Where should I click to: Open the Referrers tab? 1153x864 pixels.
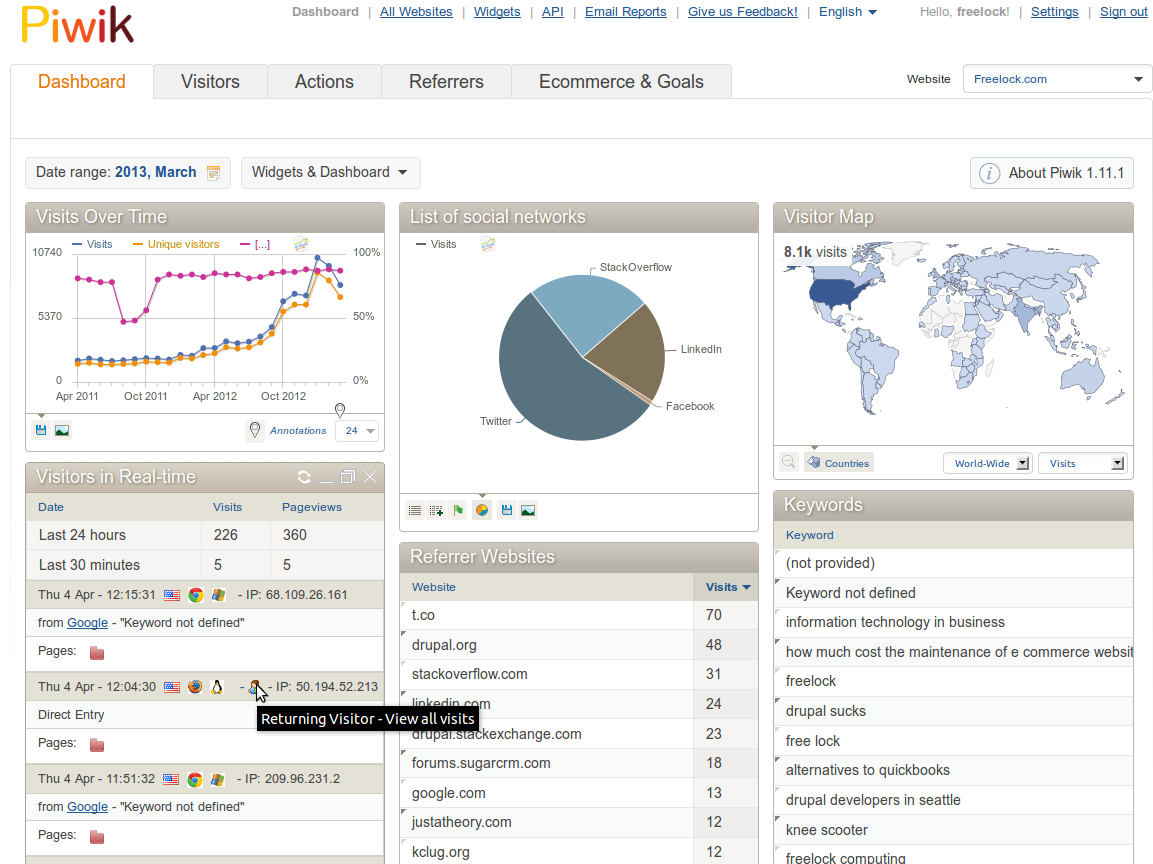pos(446,82)
